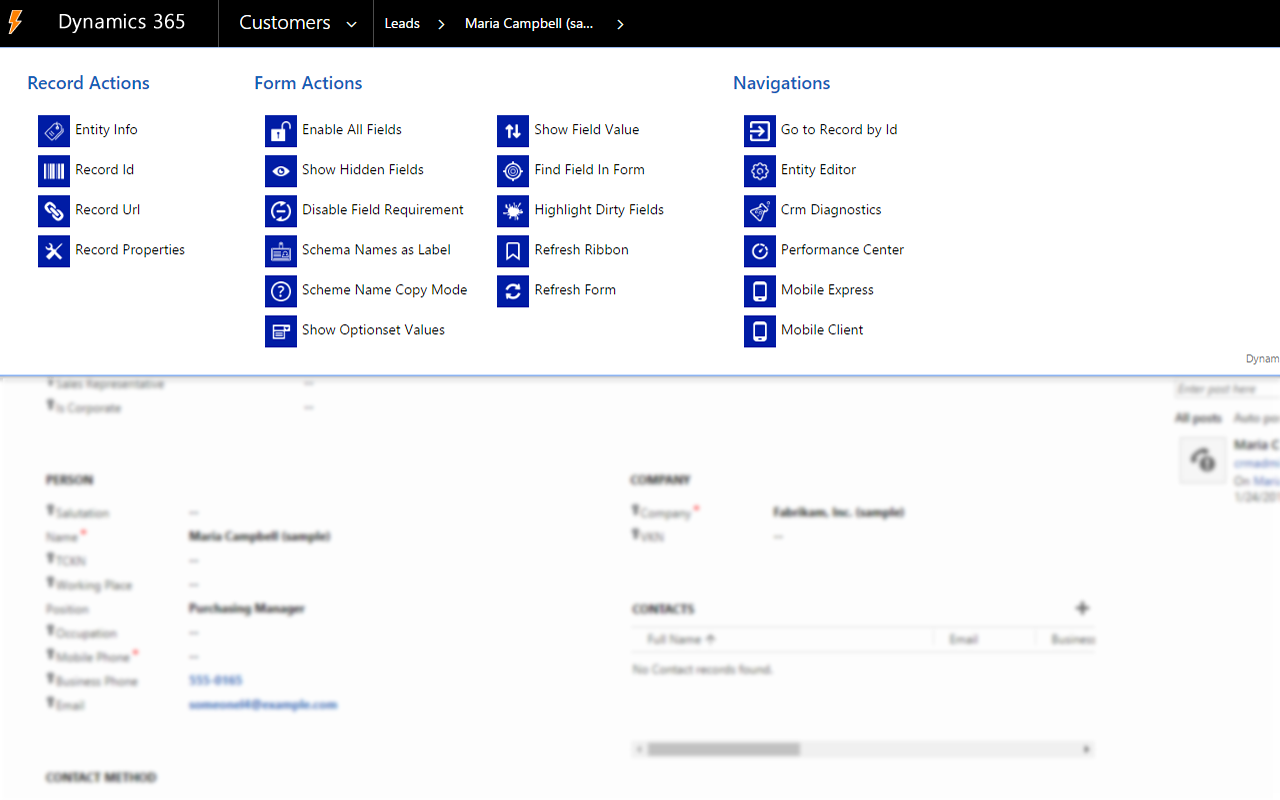Click Dynamics 365 in the top bar
Screen dimensions: 1280x800
(121, 23)
